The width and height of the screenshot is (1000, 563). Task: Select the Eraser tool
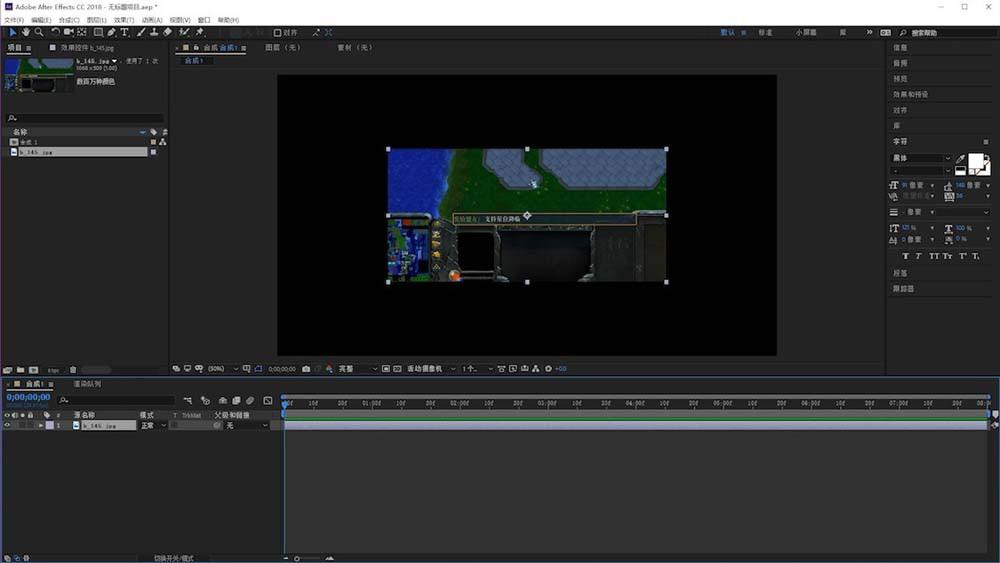[x=167, y=32]
